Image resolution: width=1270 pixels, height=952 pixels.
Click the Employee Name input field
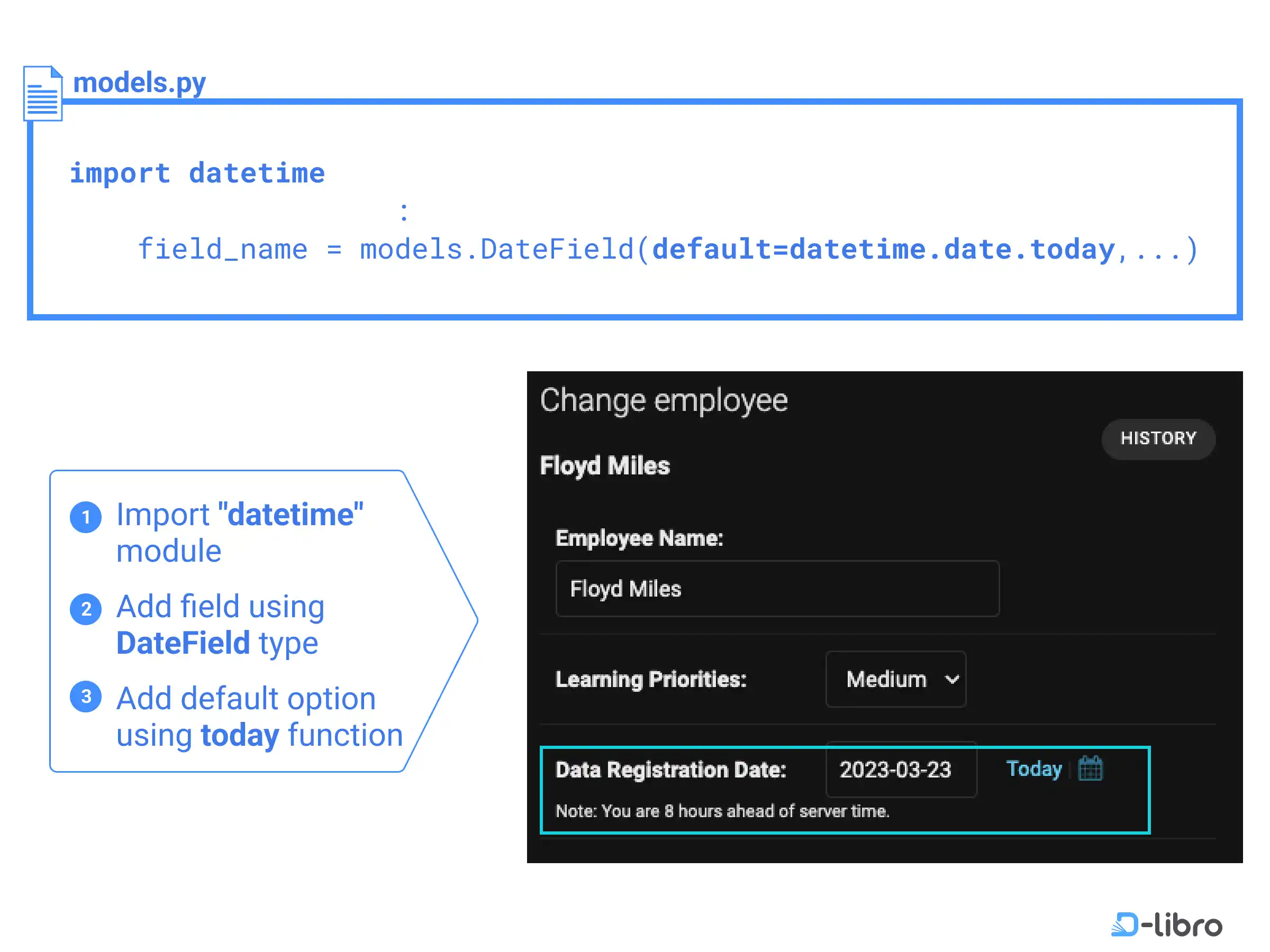point(777,589)
